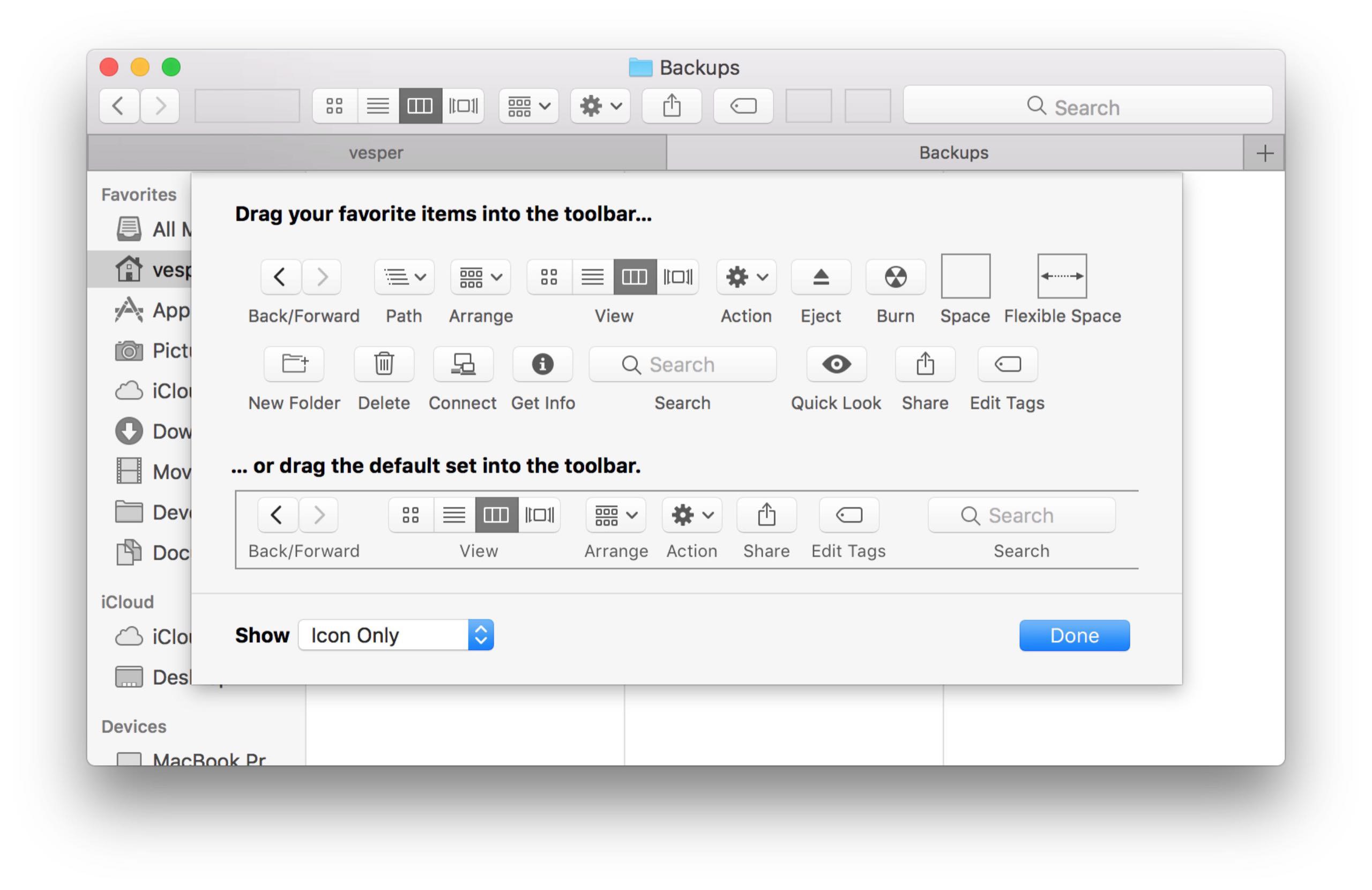Open the Path dropdown in palette
Image resolution: width=1372 pixels, height=890 pixels.
[x=404, y=277]
